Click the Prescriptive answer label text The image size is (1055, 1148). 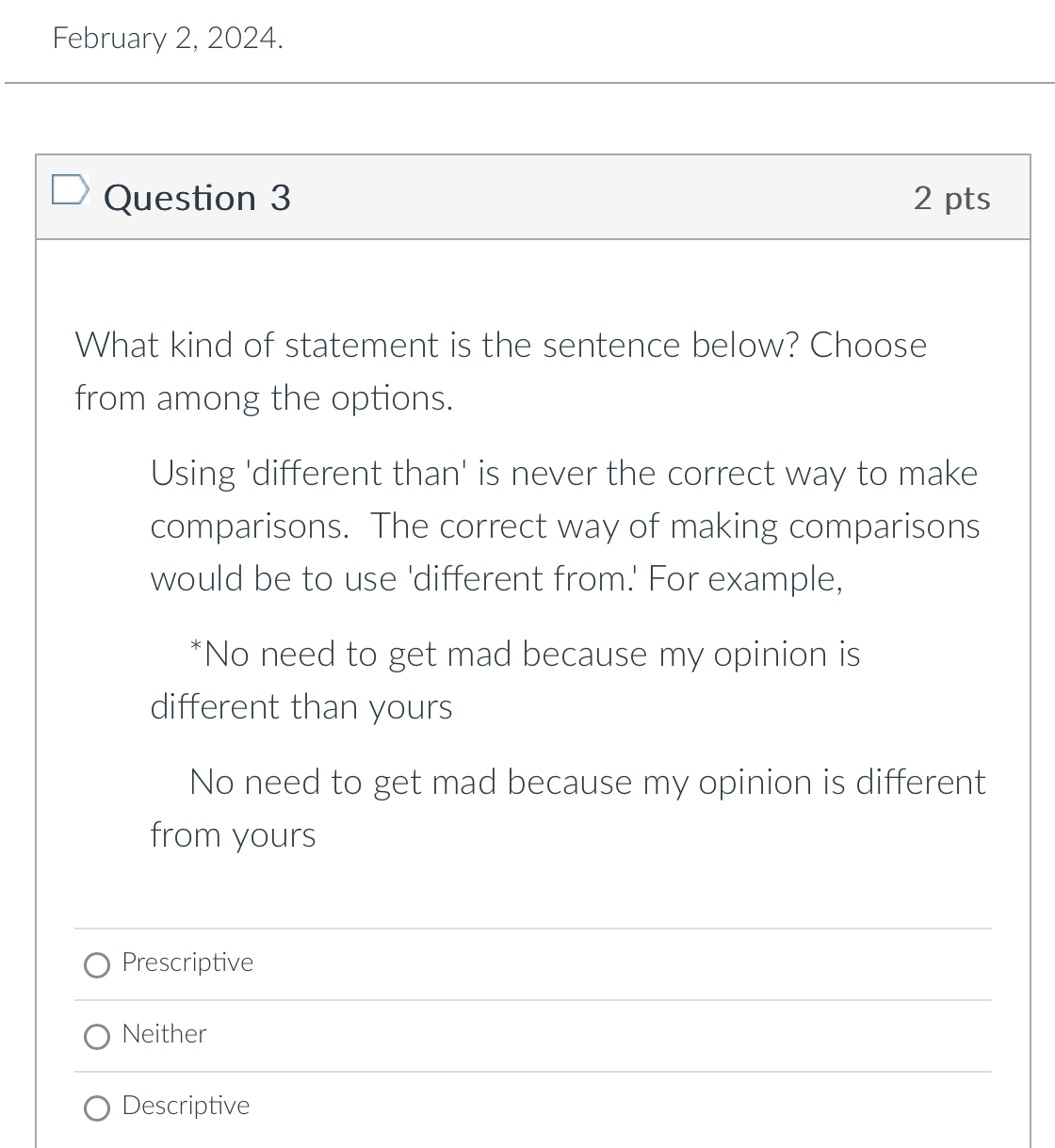(187, 963)
